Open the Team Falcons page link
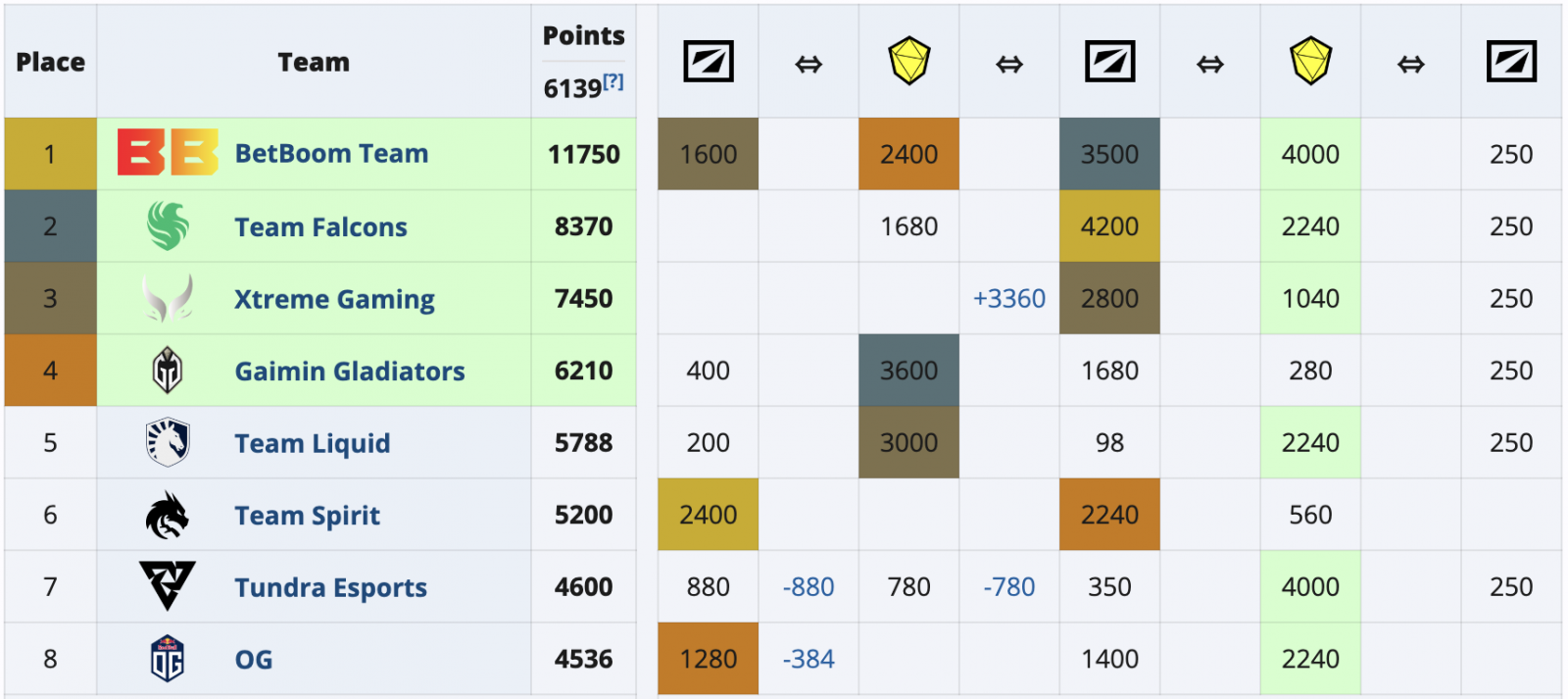1568x699 pixels. pyautogui.click(x=320, y=227)
